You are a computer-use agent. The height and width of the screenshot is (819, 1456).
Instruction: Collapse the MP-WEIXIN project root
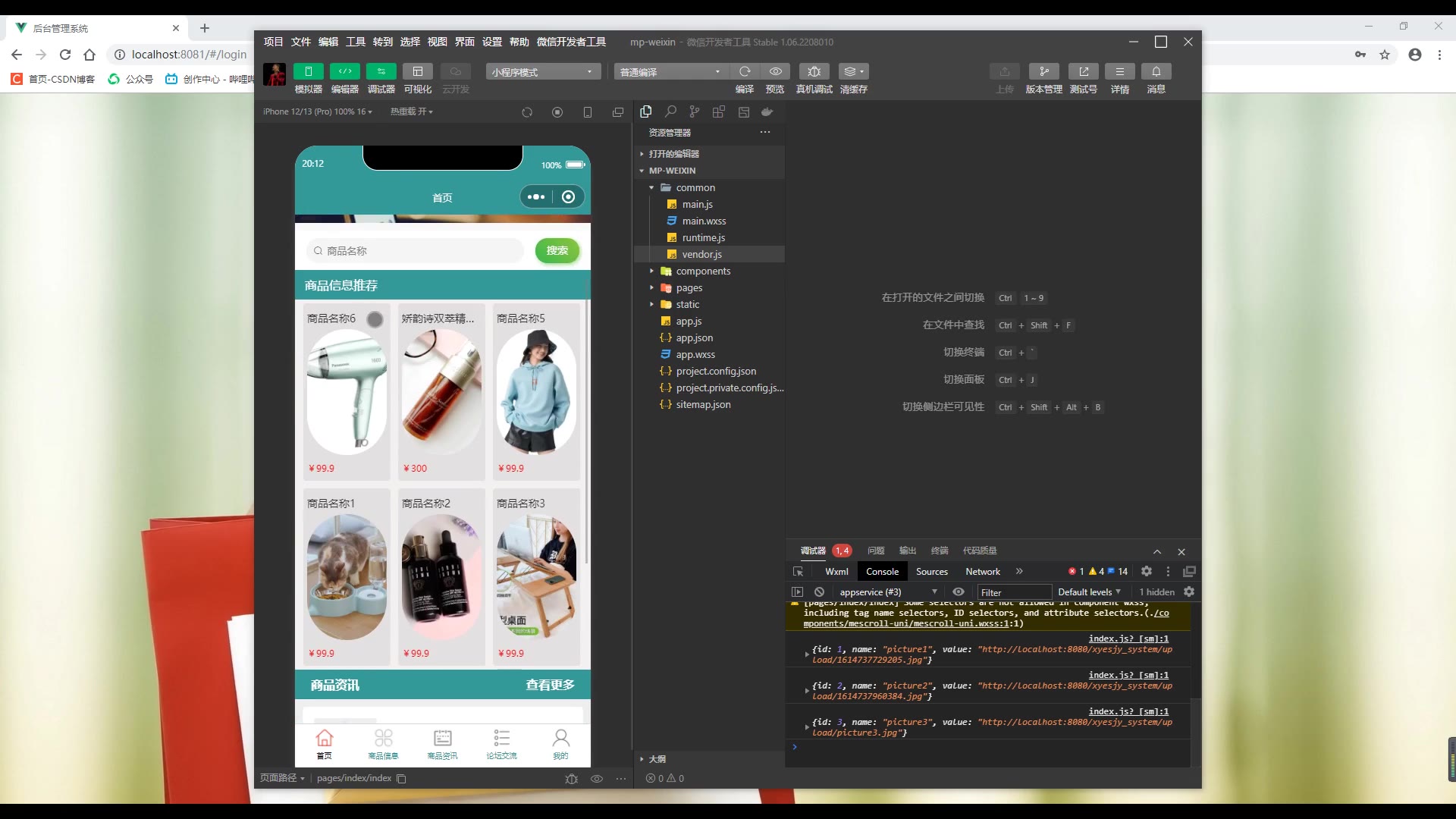coord(709,171)
